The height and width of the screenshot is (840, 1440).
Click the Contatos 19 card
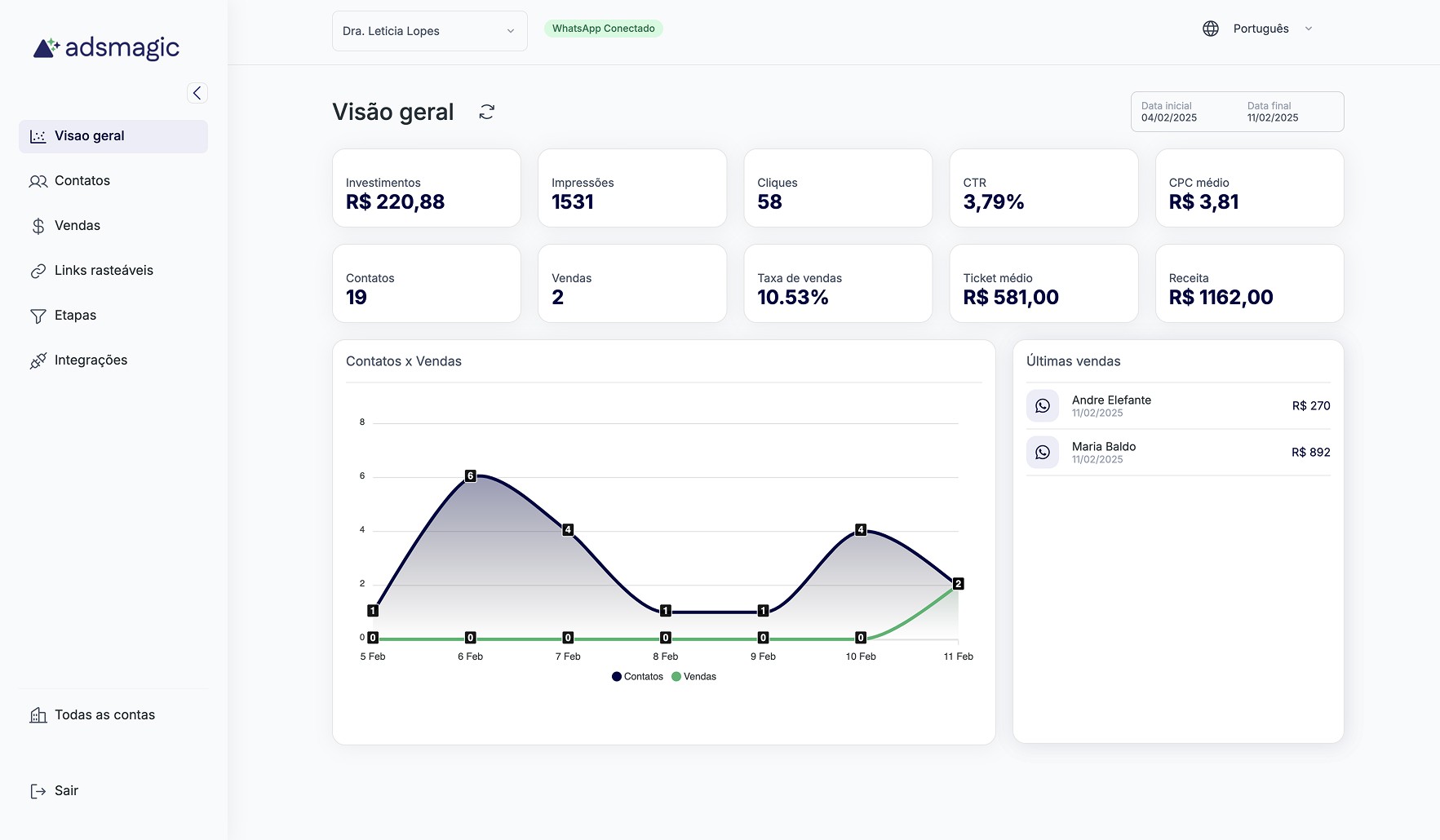point(427,283)
